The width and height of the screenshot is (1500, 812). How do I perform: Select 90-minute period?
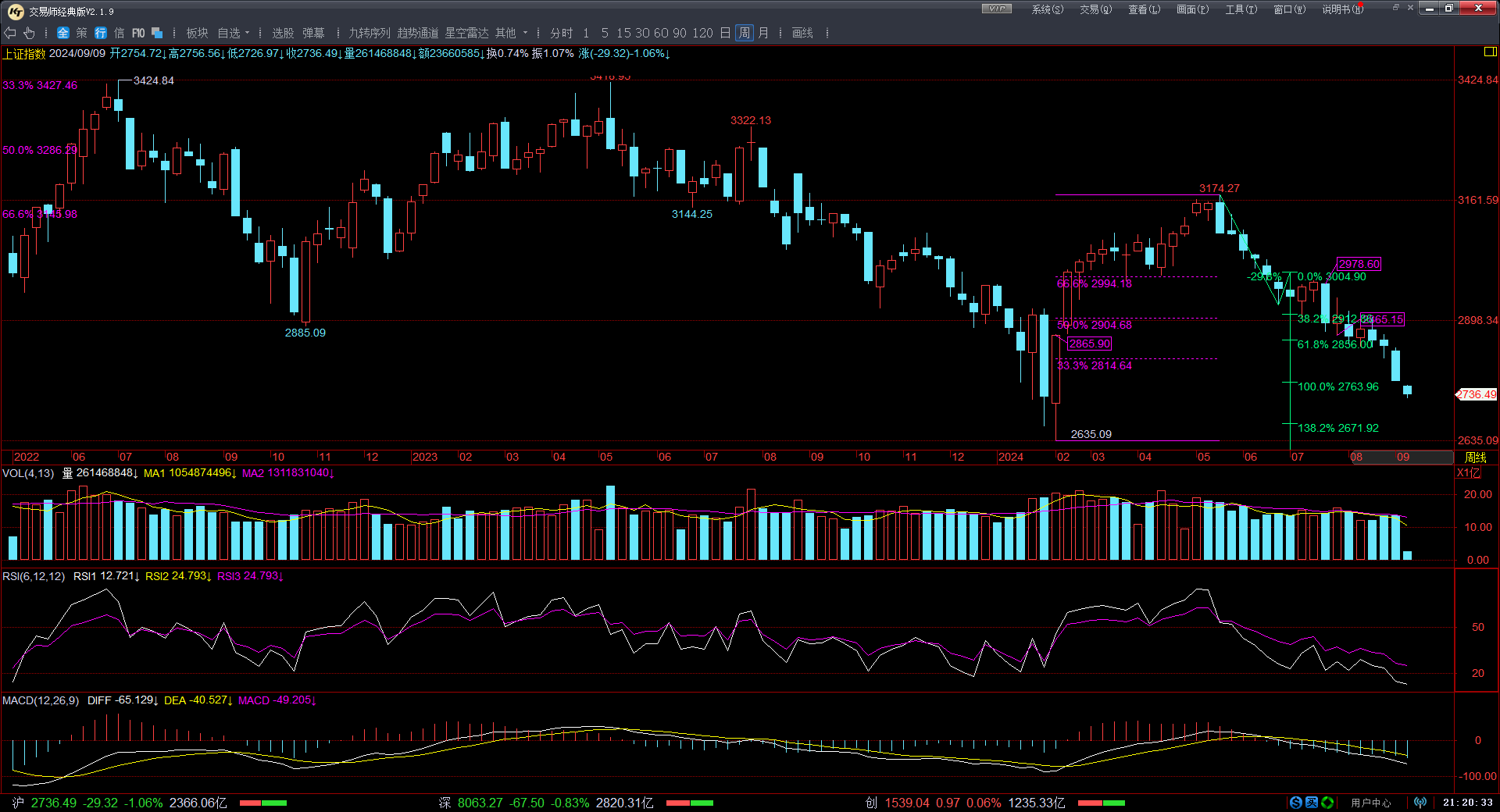[x=680, y=33]
